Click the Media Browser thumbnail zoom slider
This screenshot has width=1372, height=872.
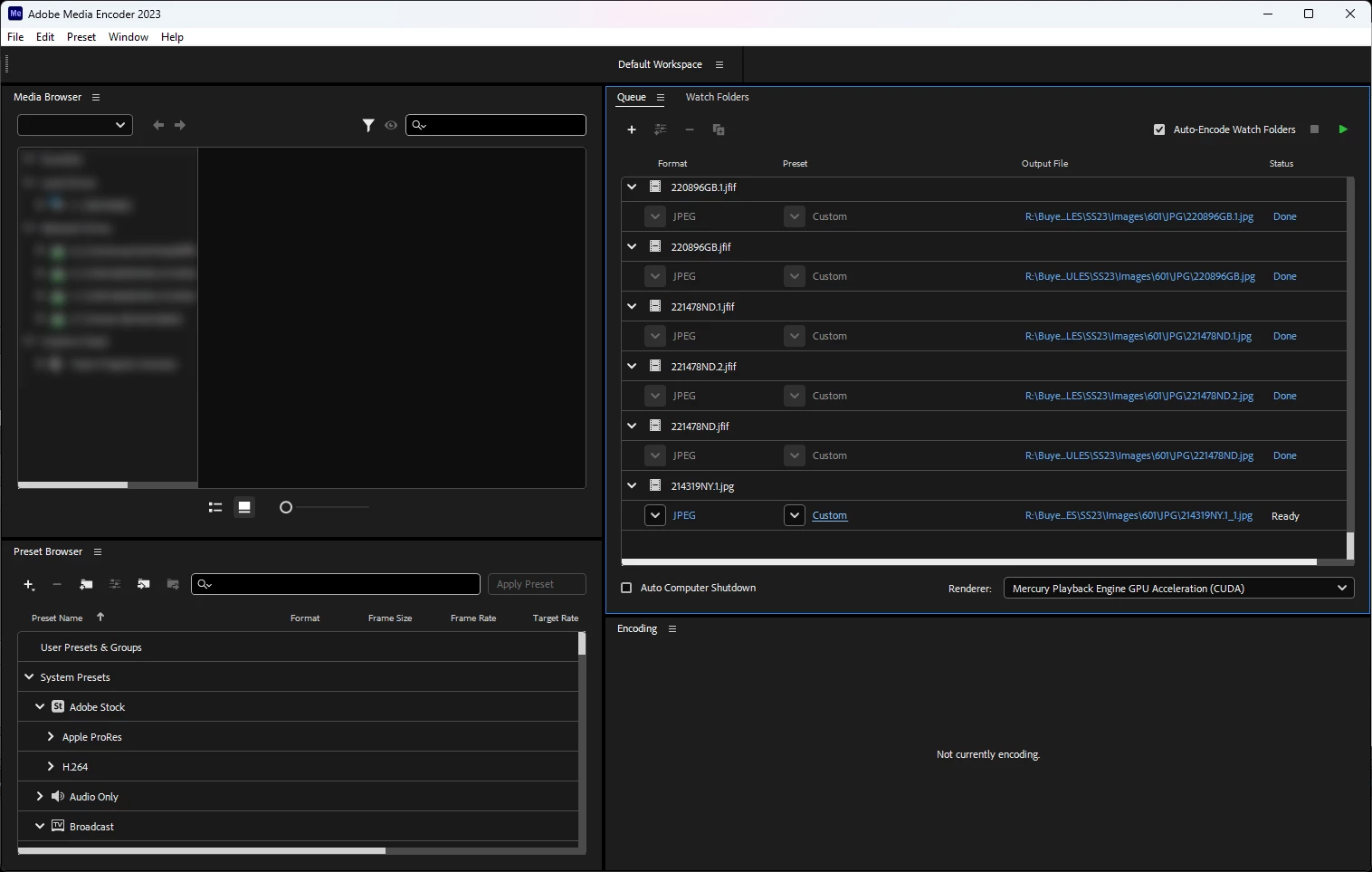(324, 507)
